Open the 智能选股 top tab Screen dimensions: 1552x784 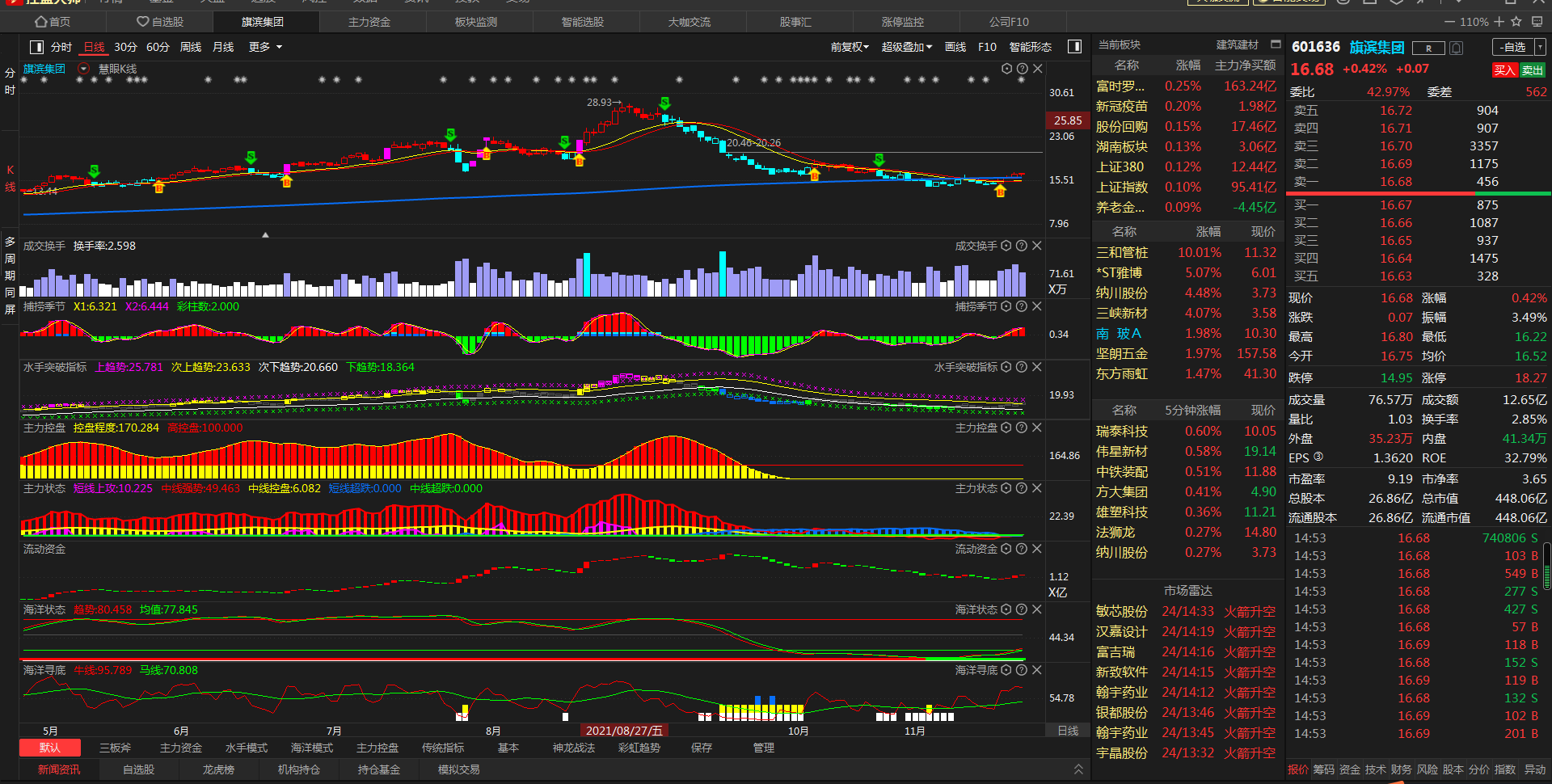click(583, 22)
